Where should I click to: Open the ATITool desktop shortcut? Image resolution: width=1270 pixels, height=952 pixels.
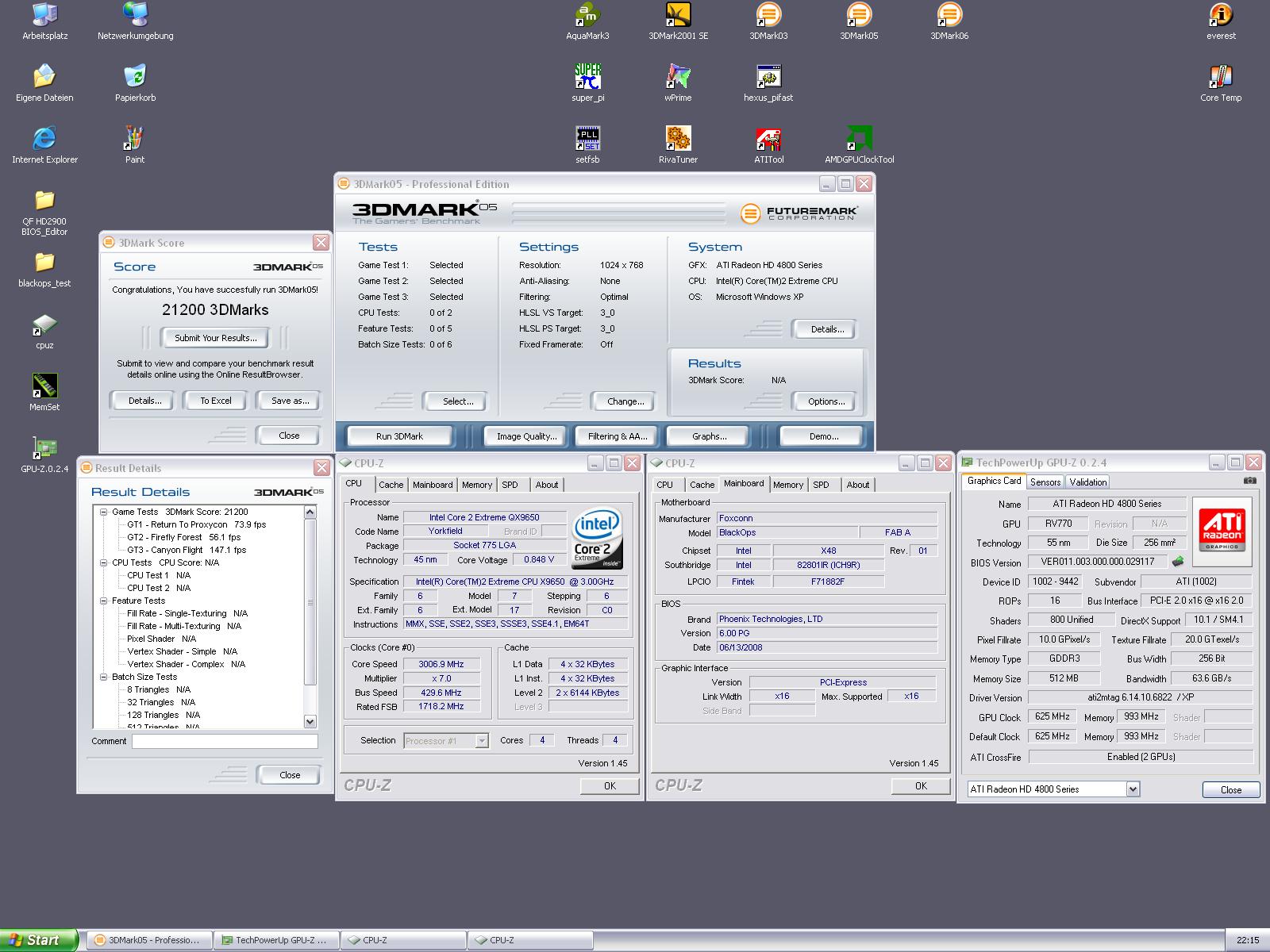[768, 140]
